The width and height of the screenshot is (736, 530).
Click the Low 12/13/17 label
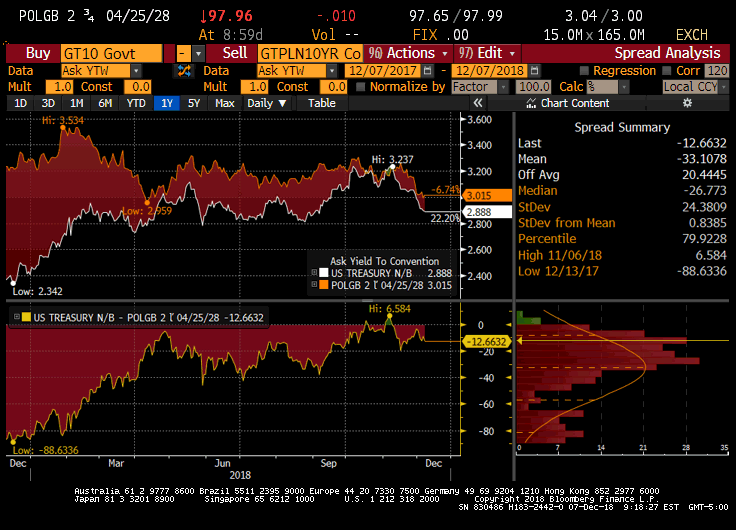(x=558, y=271)
